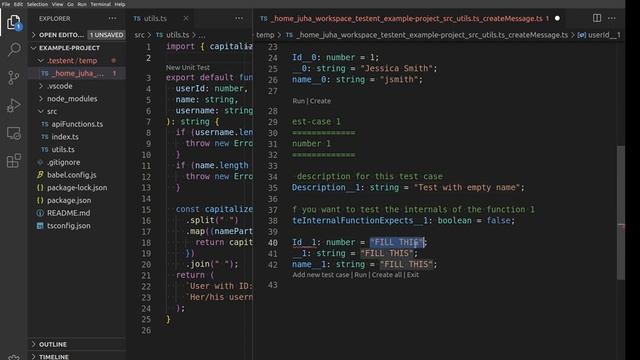Click "FILL THIS" value on line 42
The width and height of the screenshot is (640, 360).
pos(406,264)
